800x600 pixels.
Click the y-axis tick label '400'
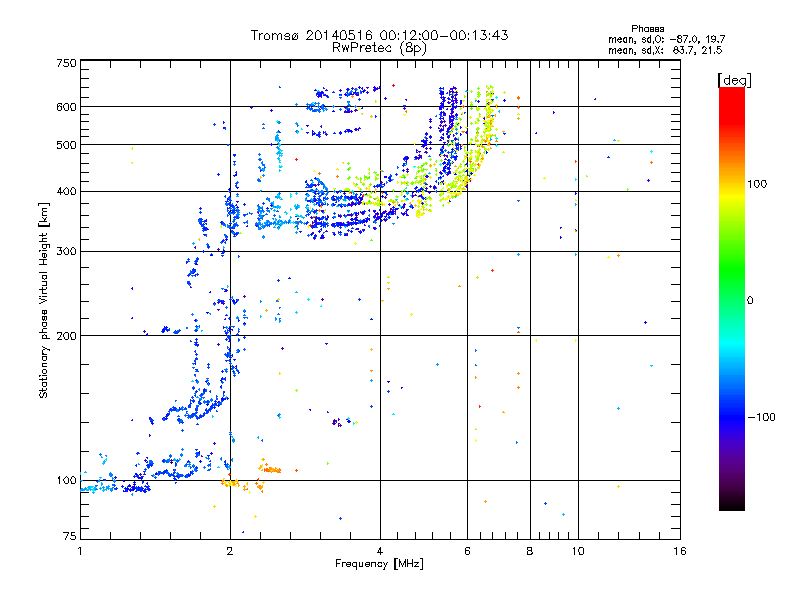[x=66, y=192]
